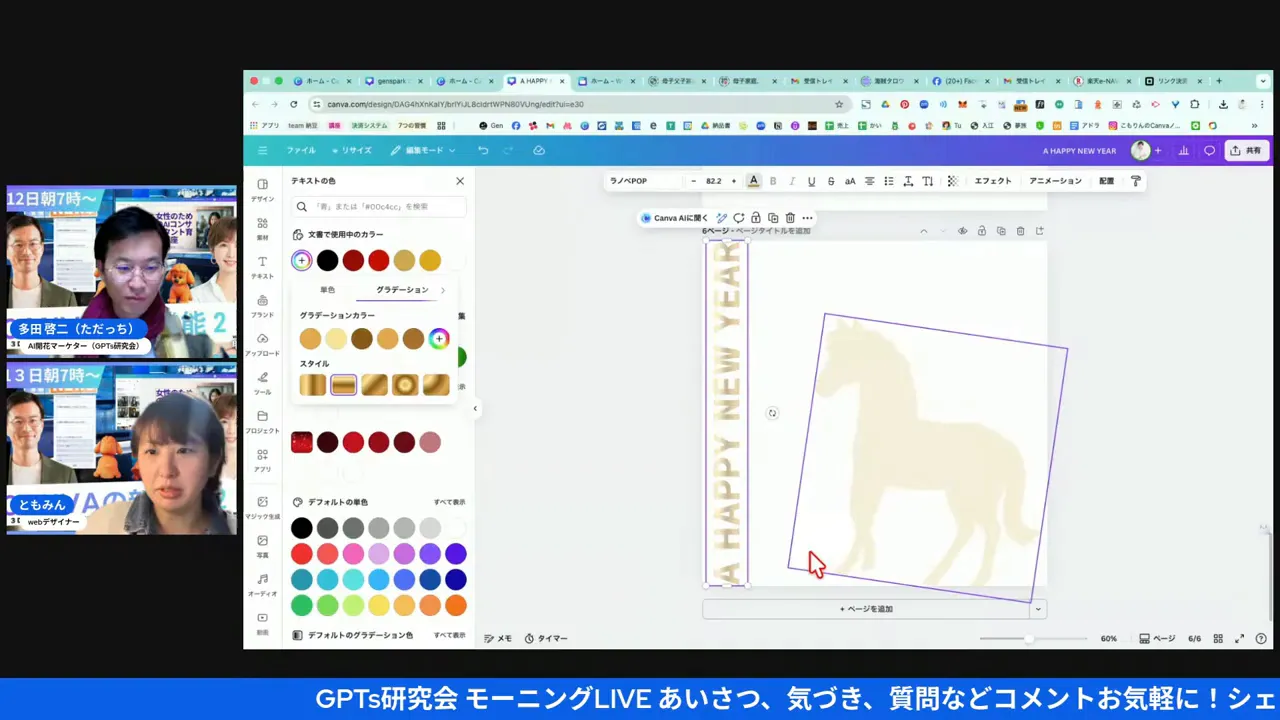
Task: Lock the selected element with the padlock icon
Action: coord(757,217)
